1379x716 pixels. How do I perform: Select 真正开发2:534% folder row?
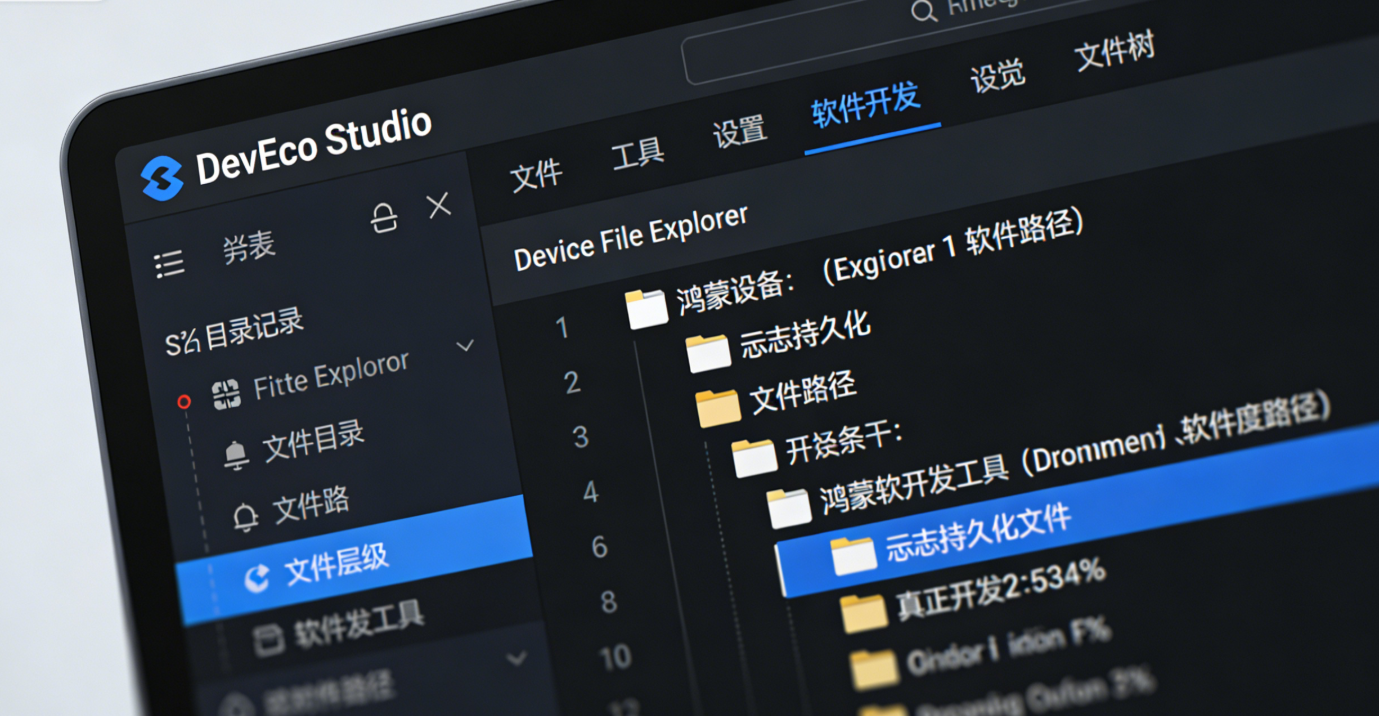point(973,594)
